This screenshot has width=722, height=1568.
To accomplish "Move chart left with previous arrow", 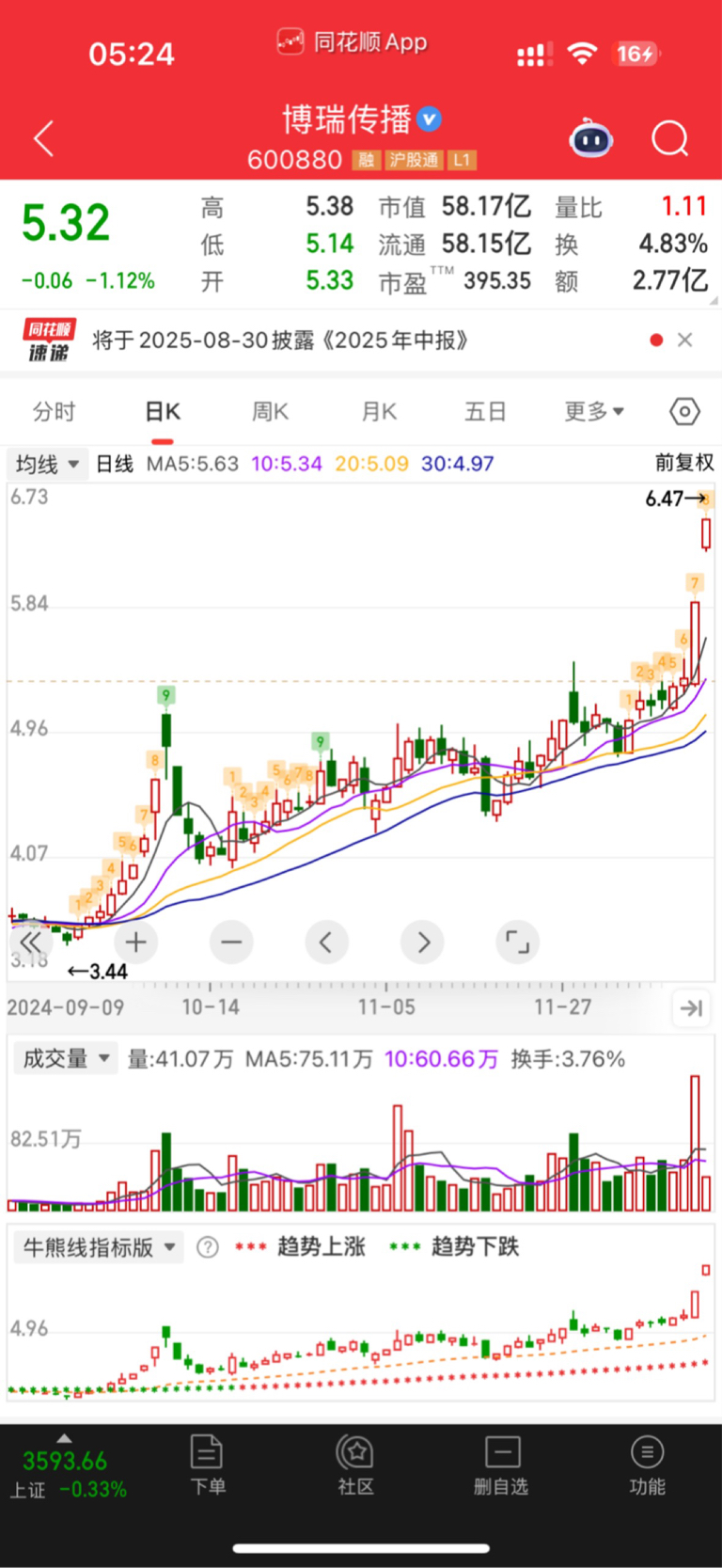I will click(x=326, y=942).
